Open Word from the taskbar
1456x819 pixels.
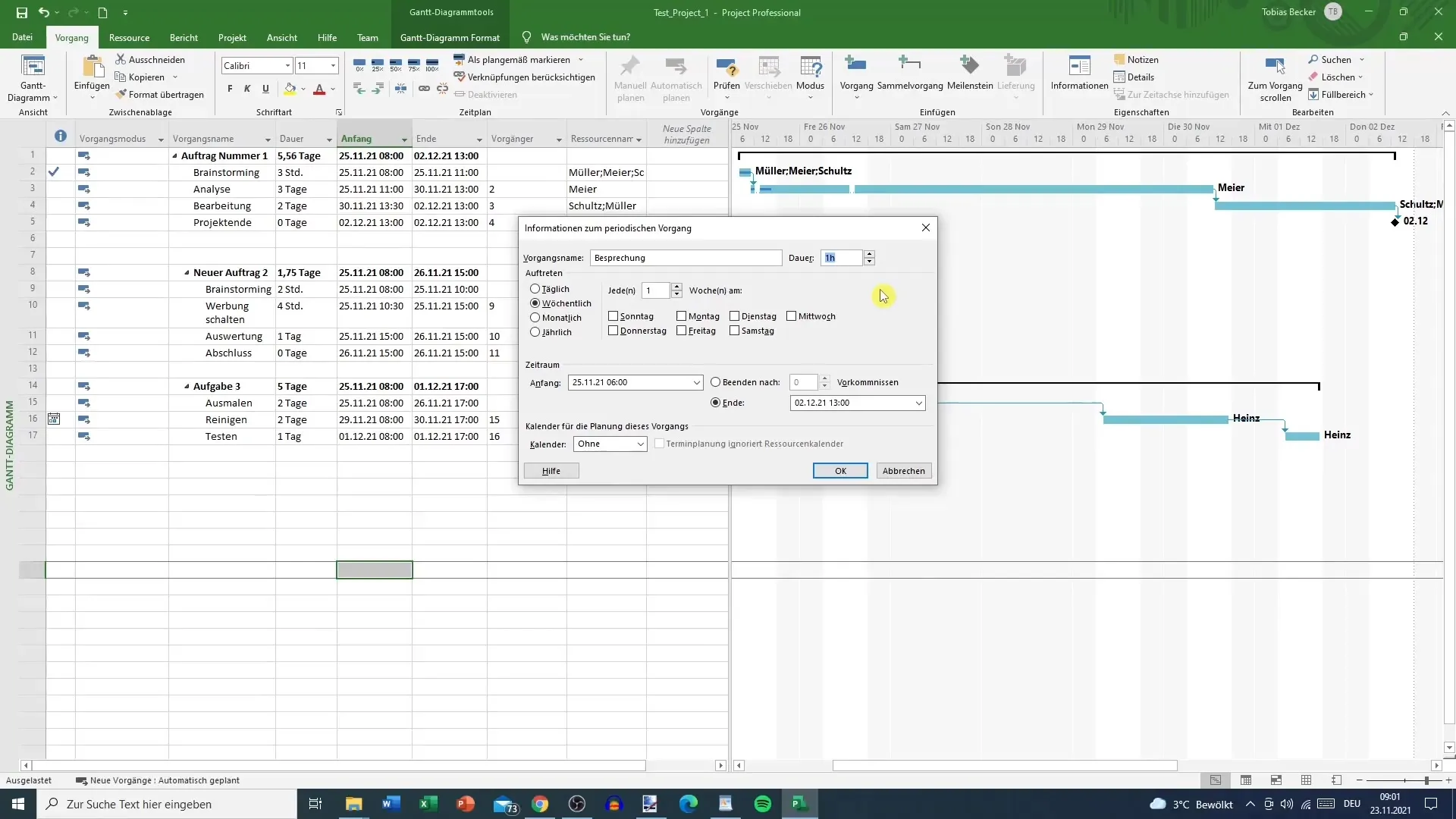click(x=391, y=804)
